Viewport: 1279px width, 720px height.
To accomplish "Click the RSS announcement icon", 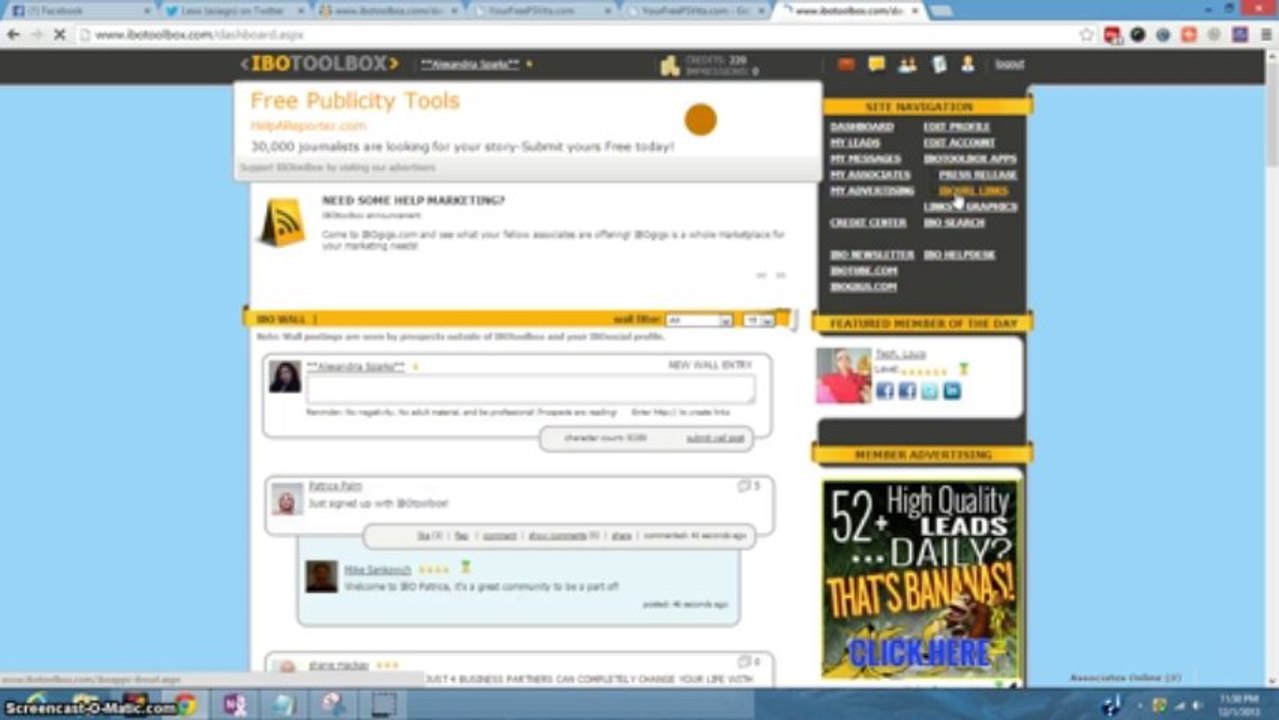I will pyautogui.click(x=282, y=222).
